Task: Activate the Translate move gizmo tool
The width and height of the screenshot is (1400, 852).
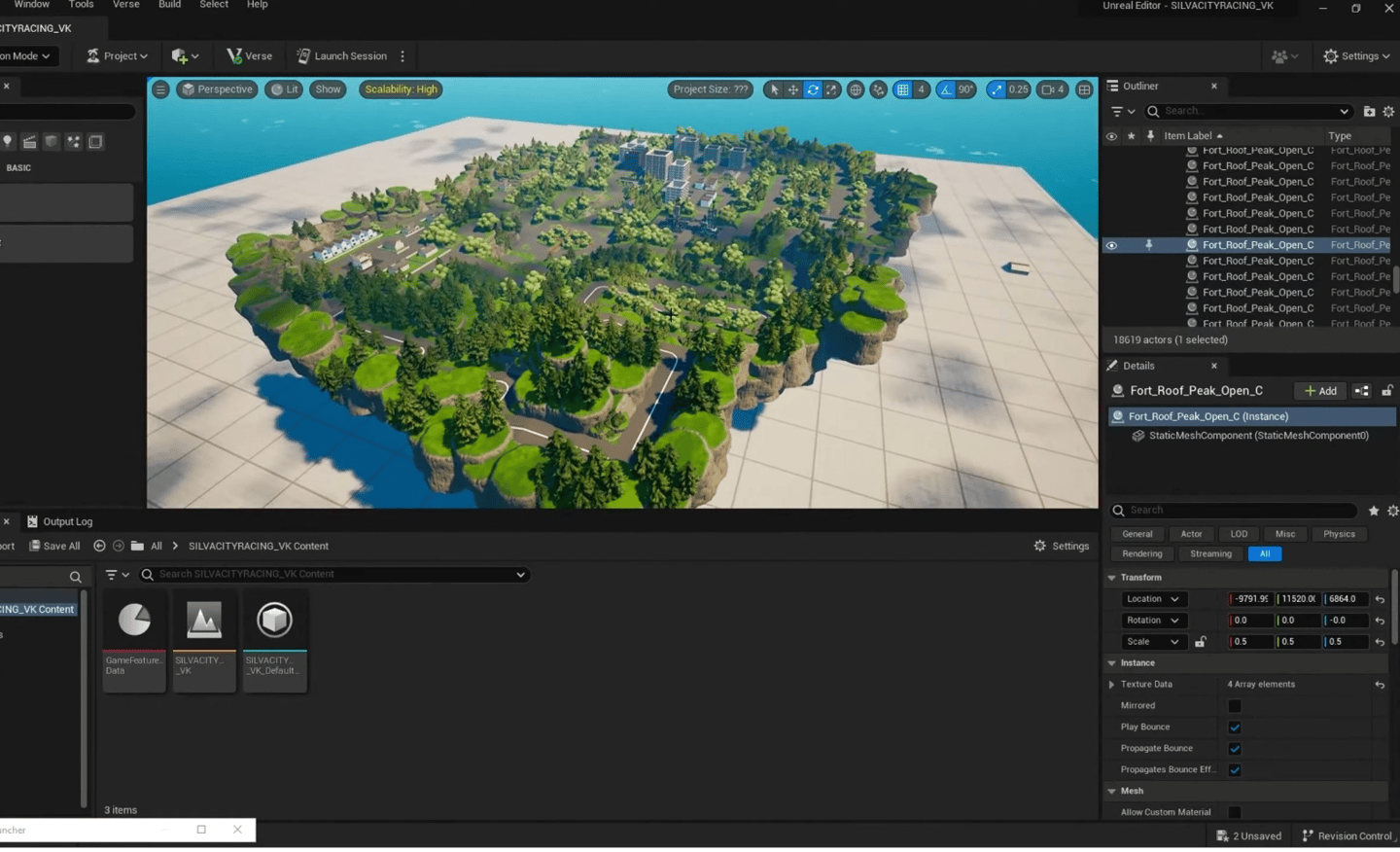Action: (793, 89)
